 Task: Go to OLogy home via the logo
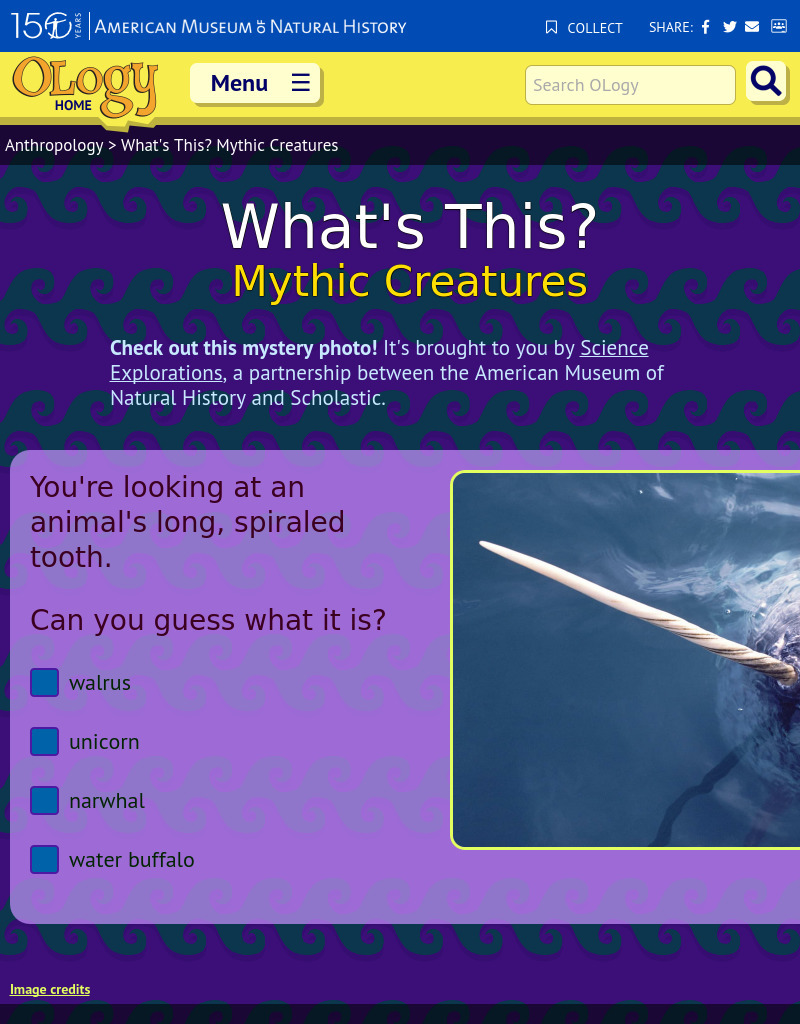coord(83,88)
